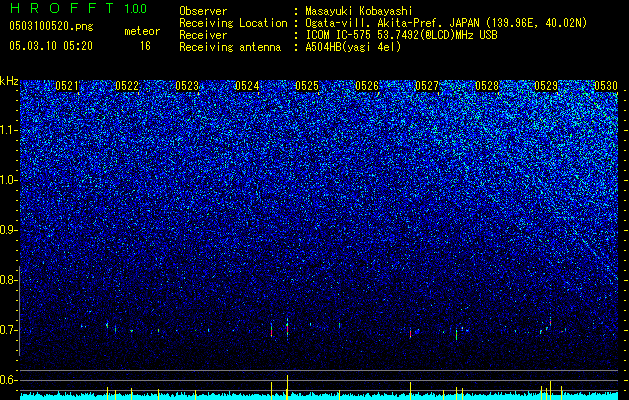Click the 0529 time marker
This screenshot has height=400, width=629.
546,86
